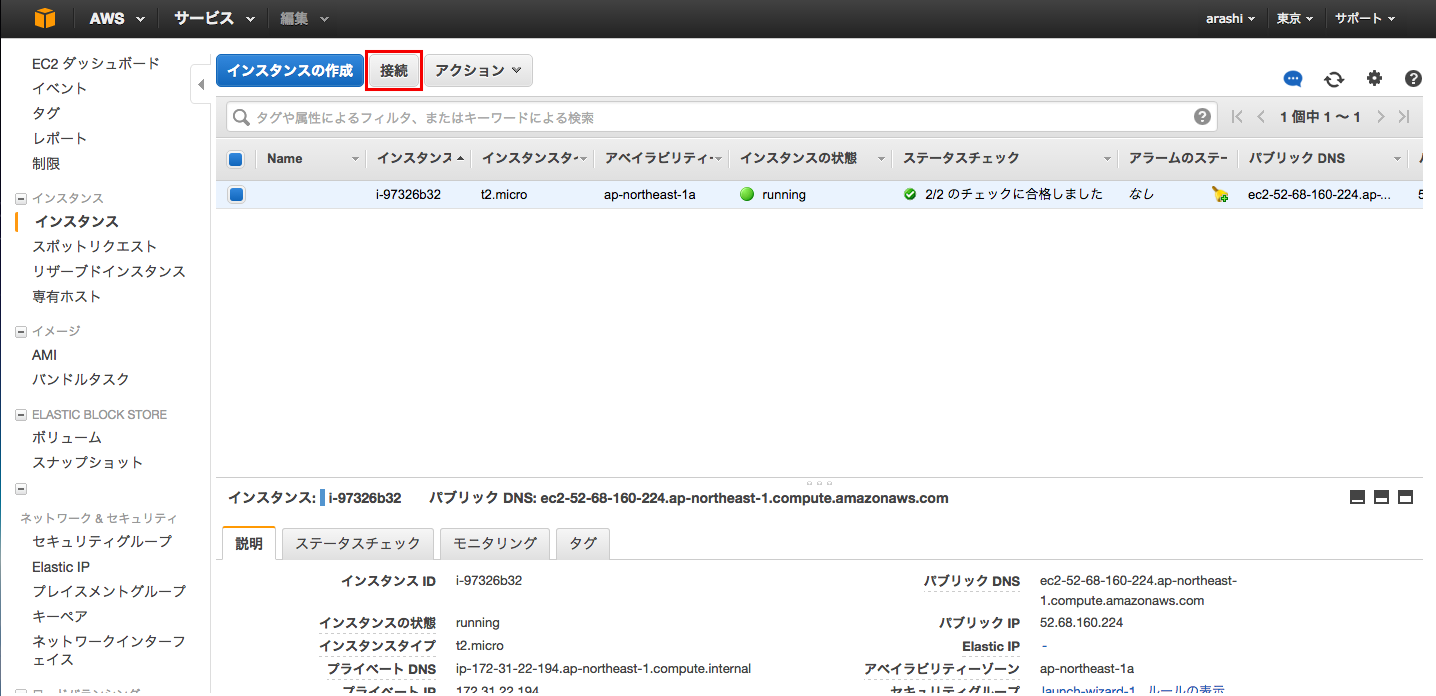Click the next page arrow in pagination
This screenshot has height=696, width=1436.
1380,116
